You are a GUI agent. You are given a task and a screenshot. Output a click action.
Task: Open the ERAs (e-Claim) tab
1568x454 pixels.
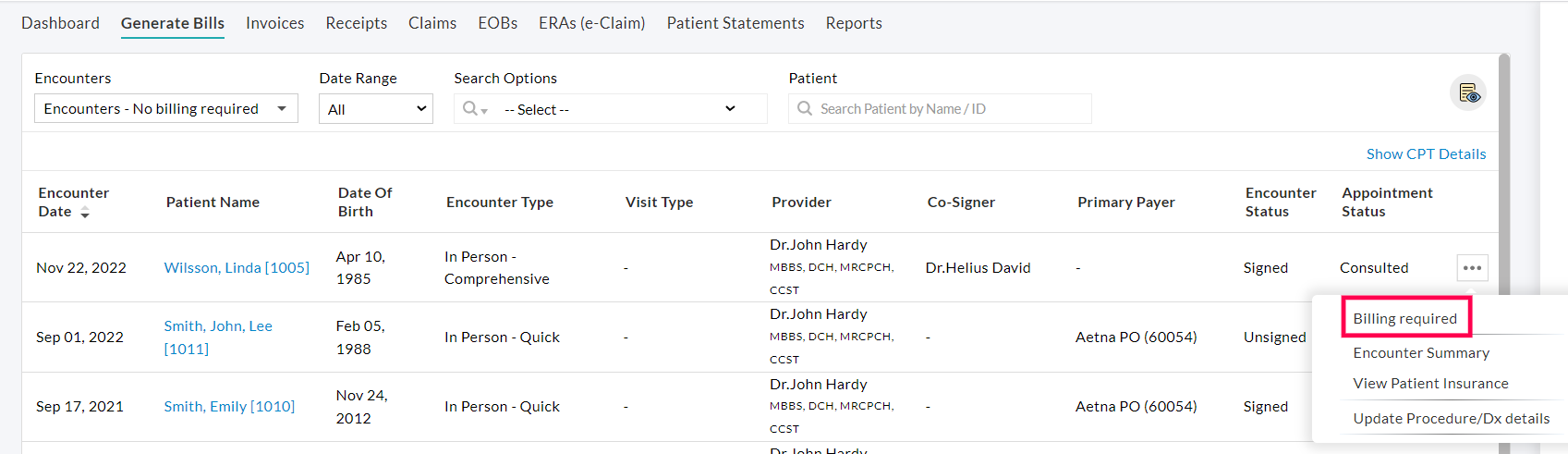pyautogui.click(x=591, y=23)
